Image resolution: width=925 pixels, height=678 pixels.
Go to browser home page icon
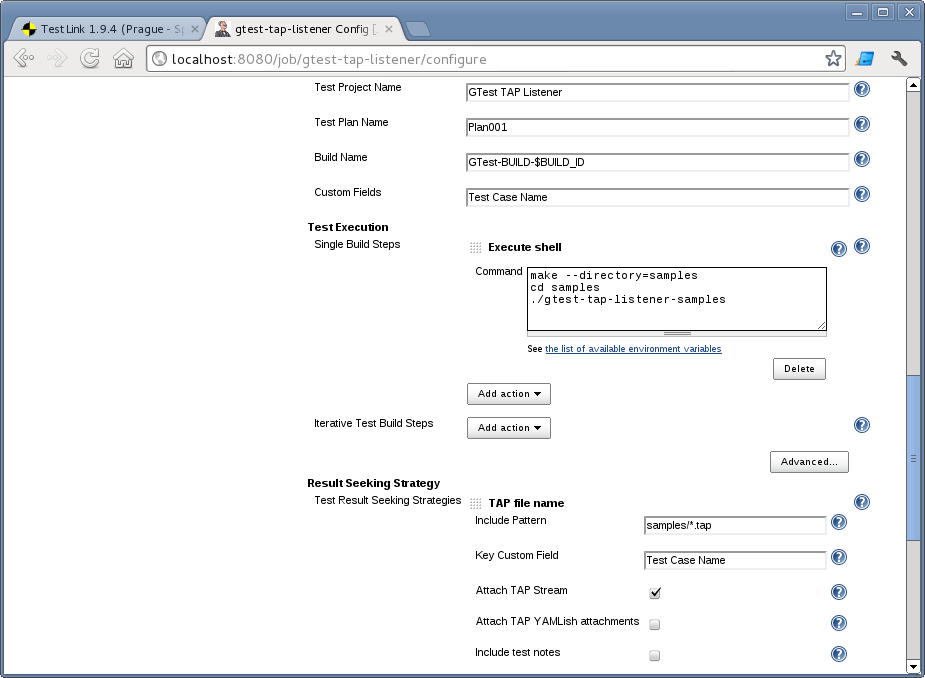[123, 58]
